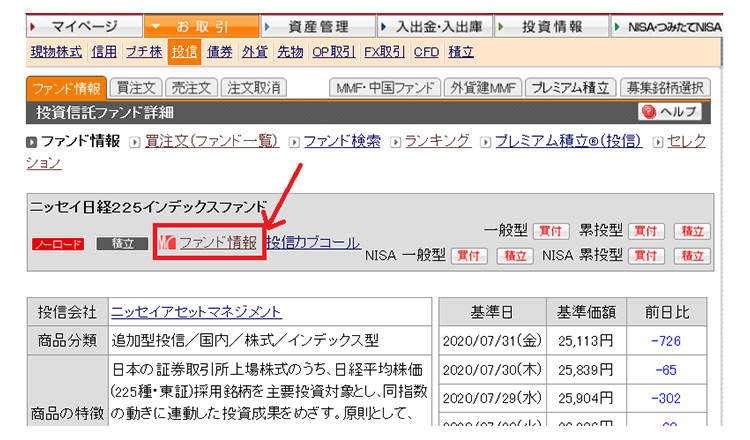Click the 債券 submenu link
The width and height of the screenshot is (750, 440).
[x=220, y=52]
